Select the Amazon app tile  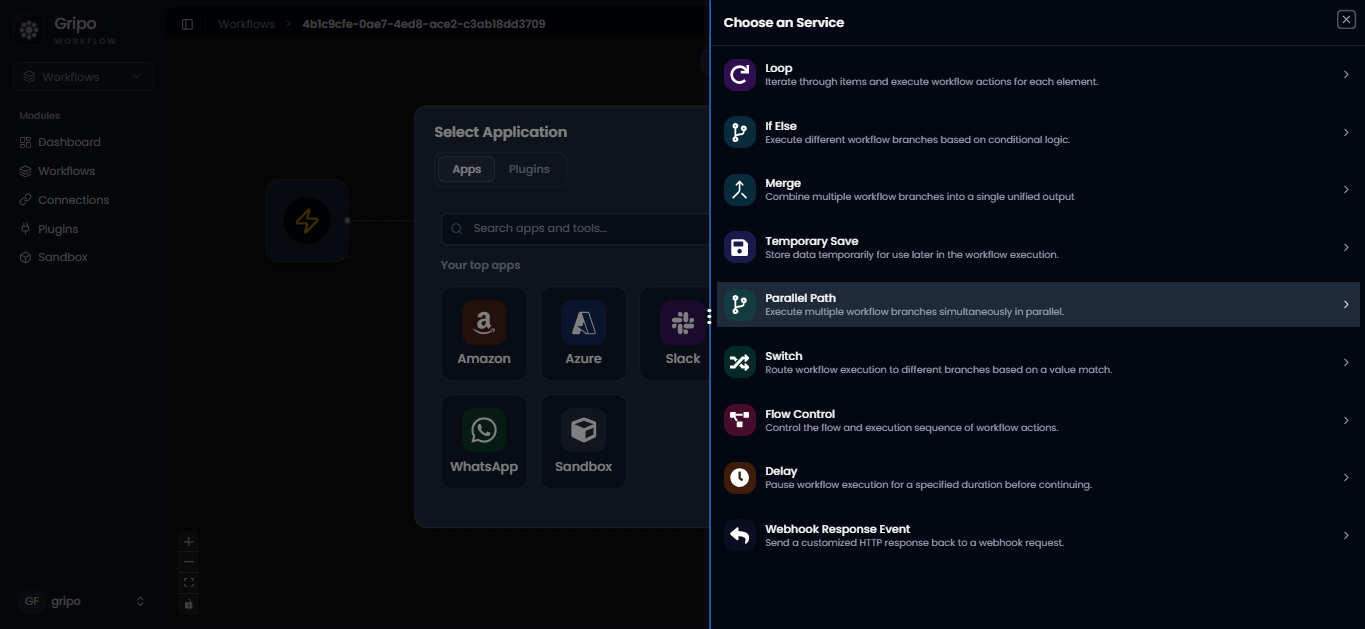pos(484,334)
